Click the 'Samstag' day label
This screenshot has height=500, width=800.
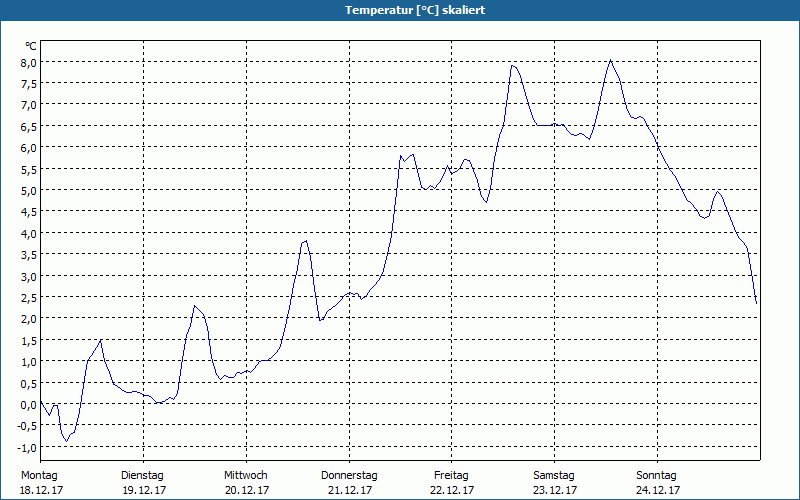click(554, 476)
